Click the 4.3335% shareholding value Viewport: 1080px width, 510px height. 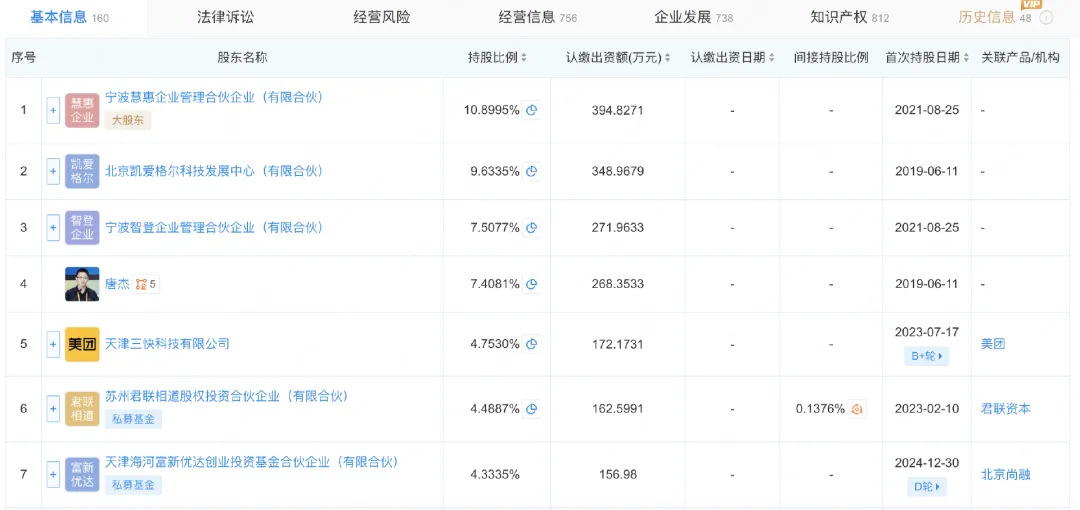495,474
